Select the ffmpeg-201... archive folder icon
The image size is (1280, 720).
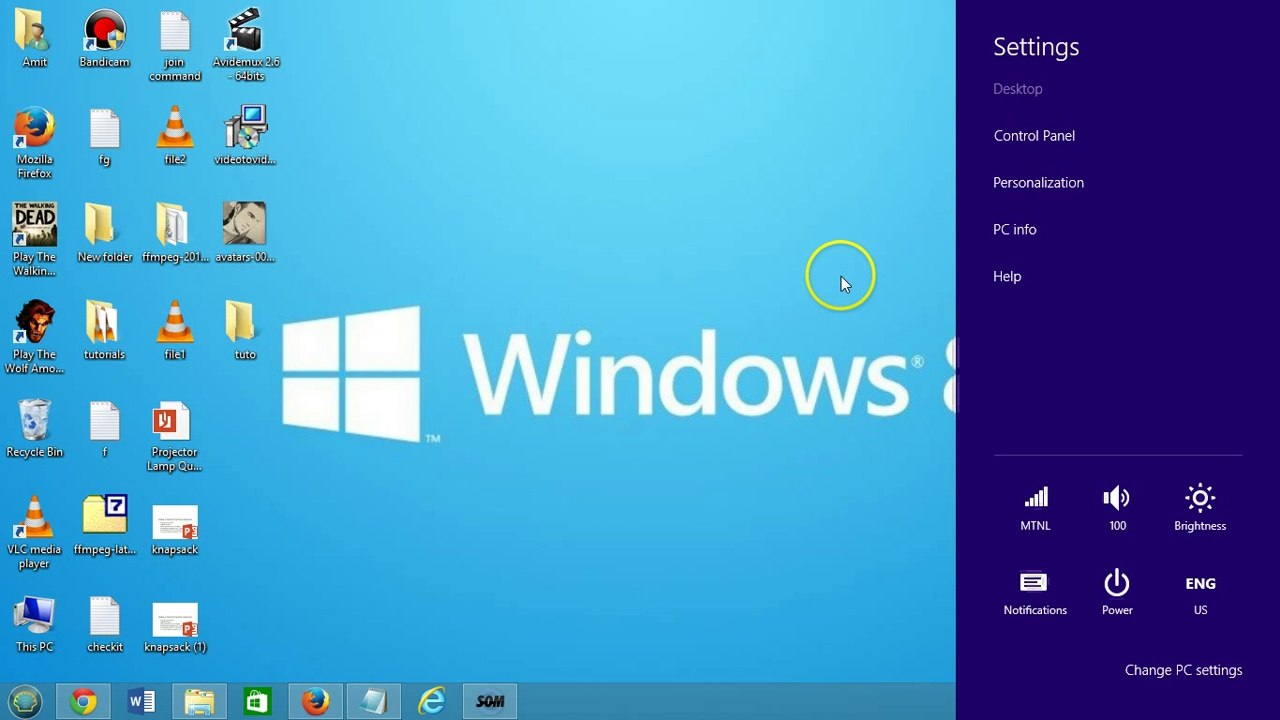175,234
